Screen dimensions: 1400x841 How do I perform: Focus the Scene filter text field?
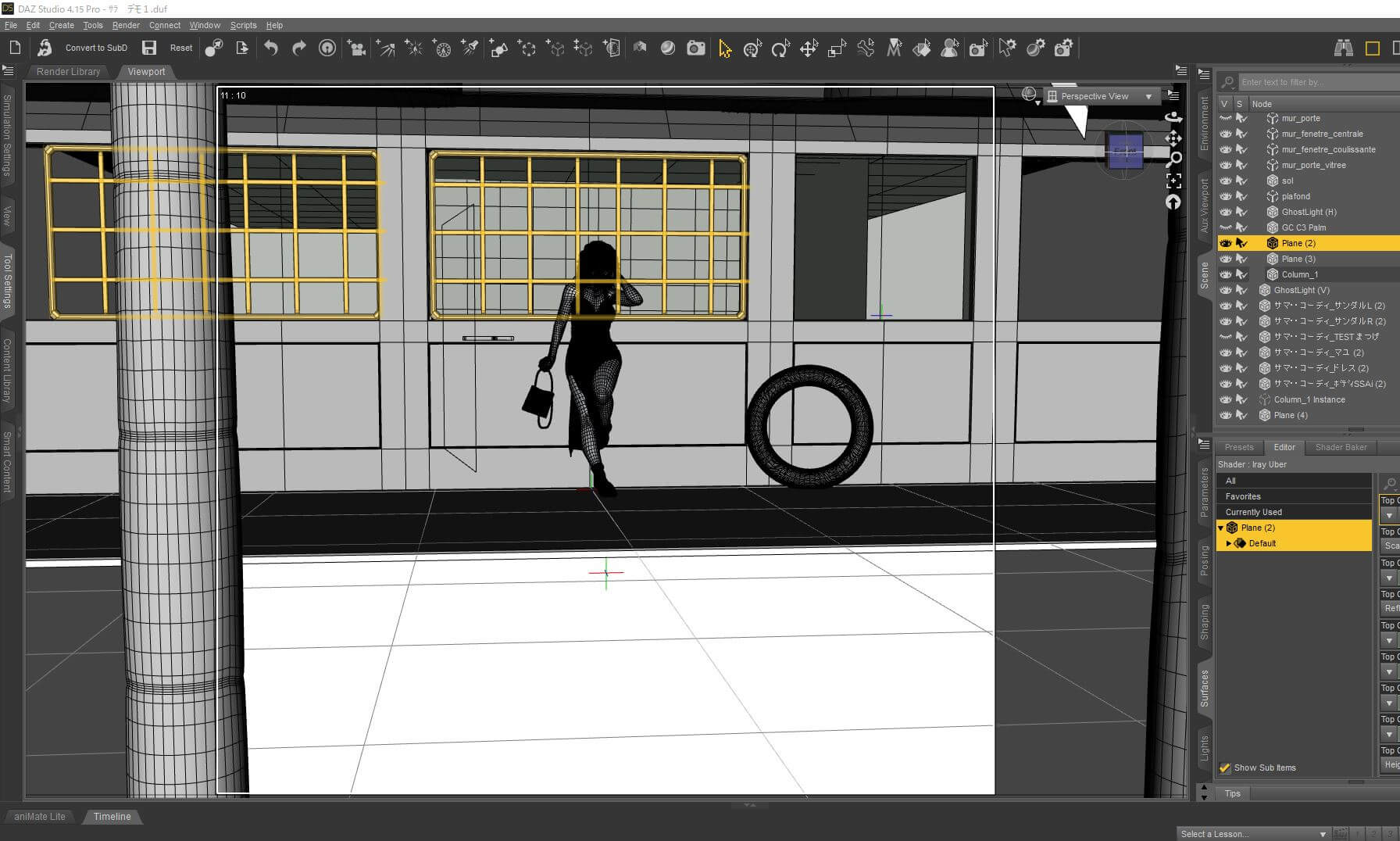coord(1319,82)
